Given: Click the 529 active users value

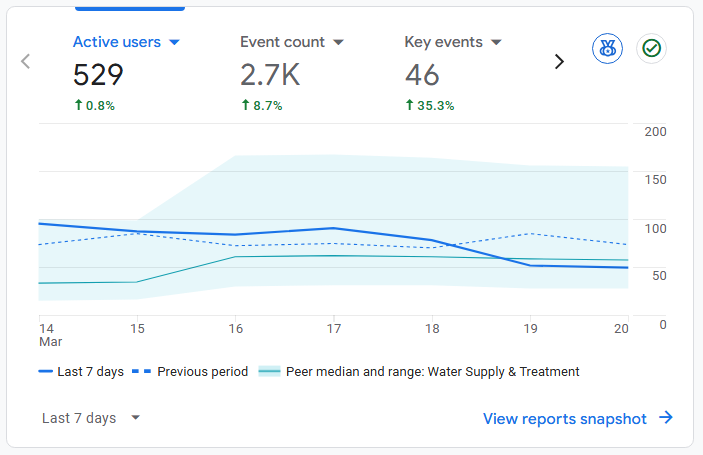Looking at the screenshot, I should pyautogui.click(x=99, y=75).
